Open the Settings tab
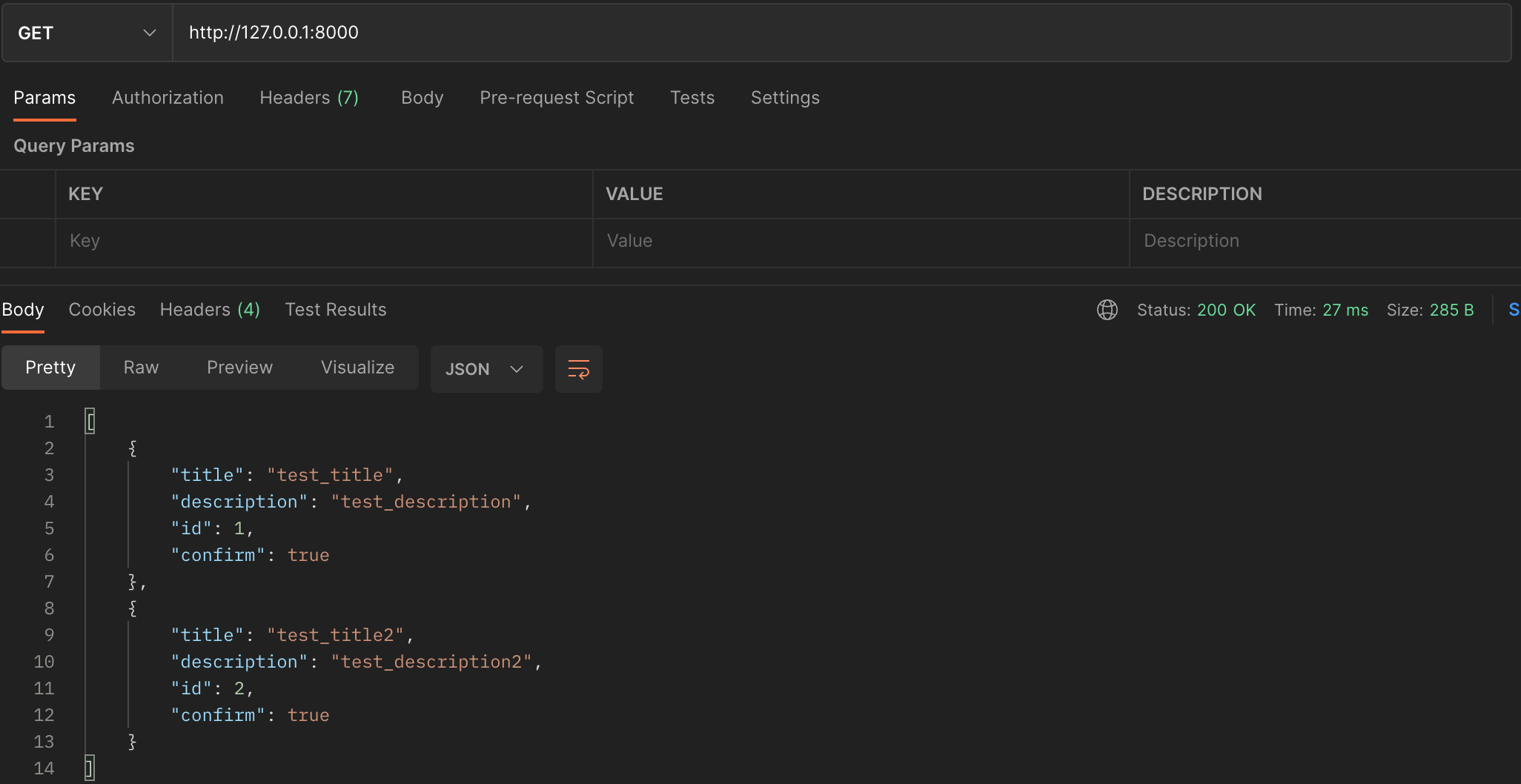 point(785,98)
